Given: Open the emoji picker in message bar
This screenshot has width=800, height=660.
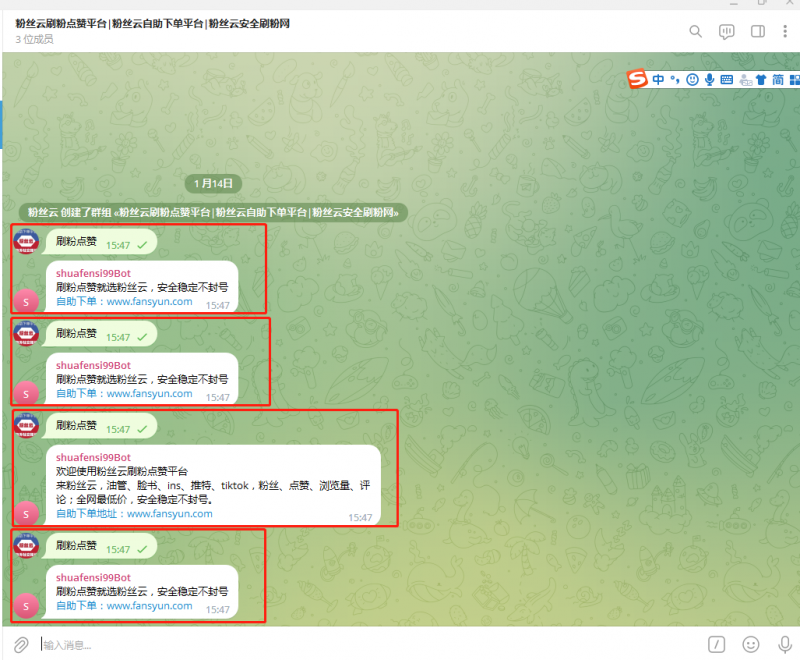Looking at the screenshot, I should pos(751,645).
